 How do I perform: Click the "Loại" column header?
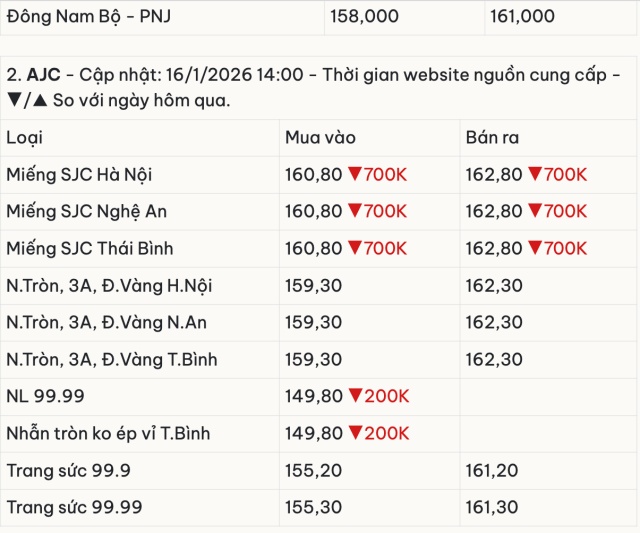tap(25, 138)
